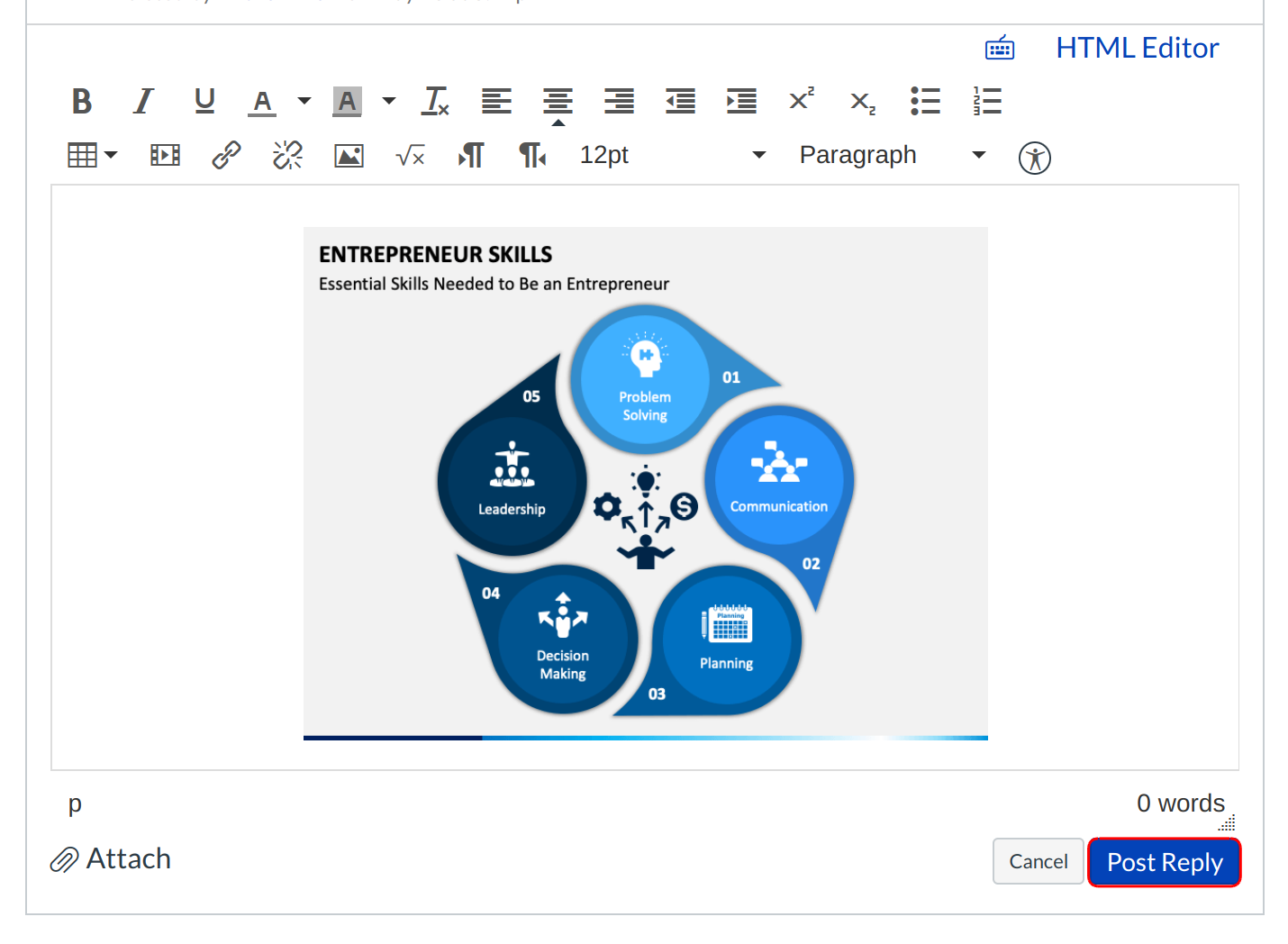Open the 12pt font size dropdown
This screenshot has height=944, width=1288.
(672, 156)
